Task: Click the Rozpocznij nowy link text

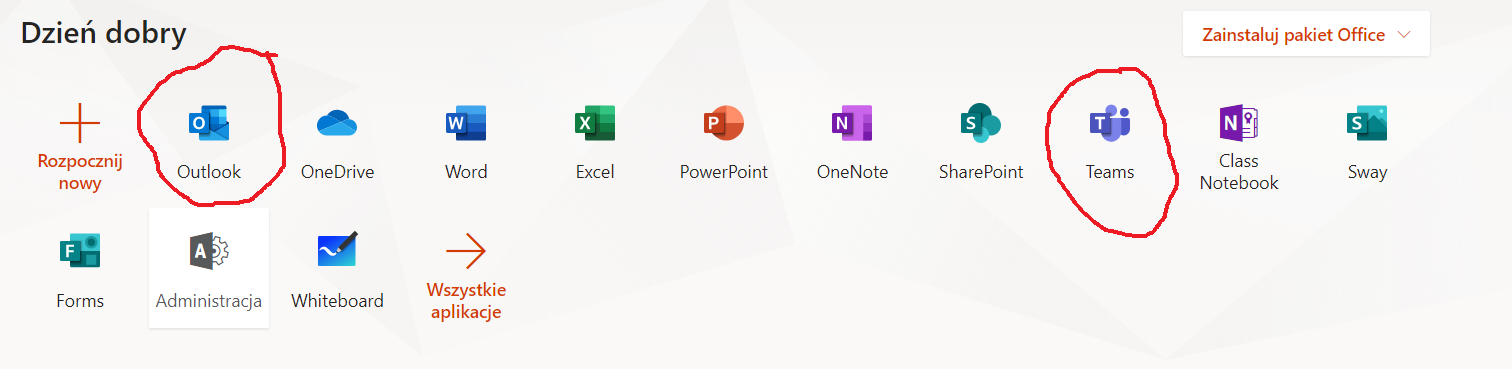Action: 80,172
